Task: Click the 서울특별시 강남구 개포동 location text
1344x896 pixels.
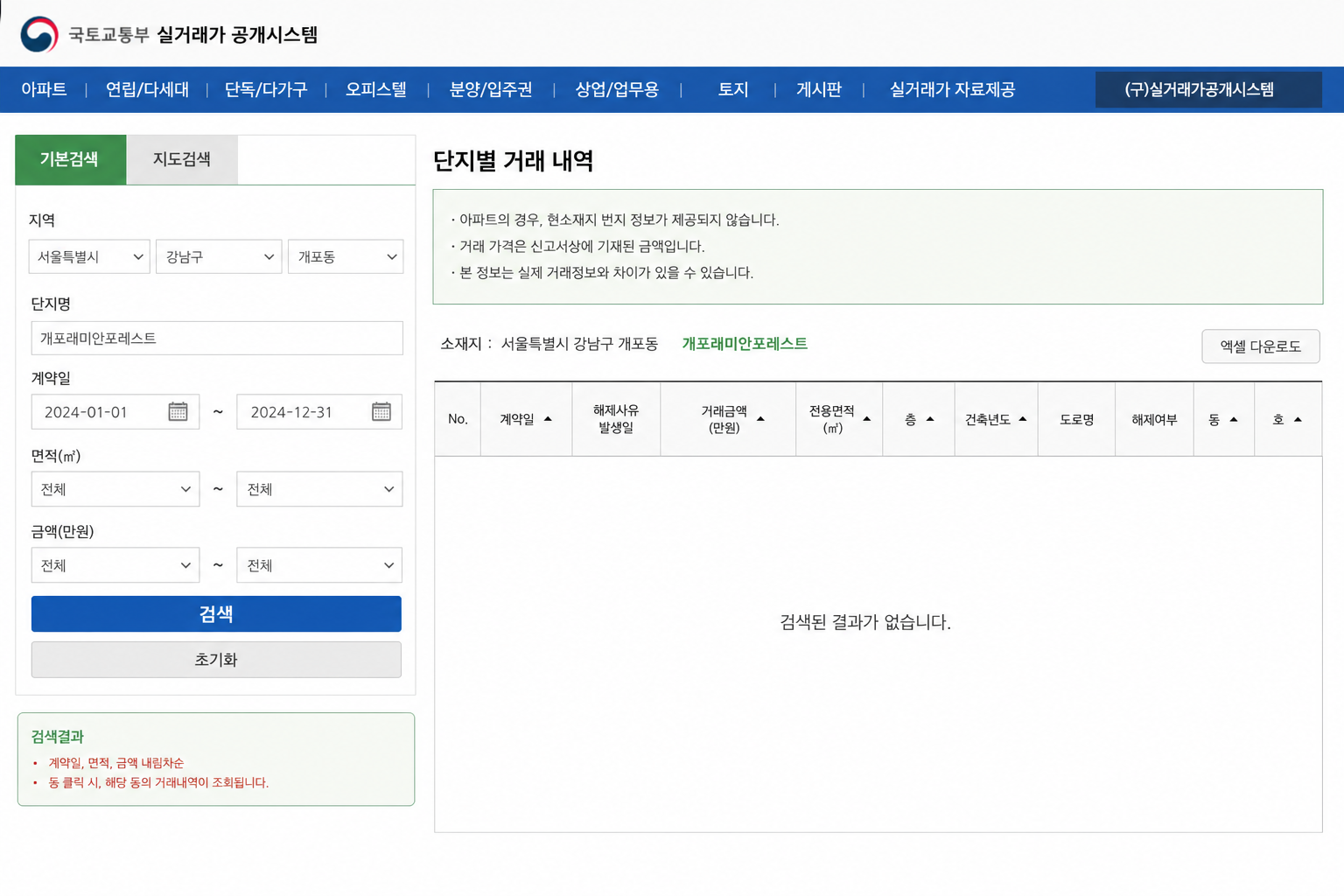Action: pos(579,344)
